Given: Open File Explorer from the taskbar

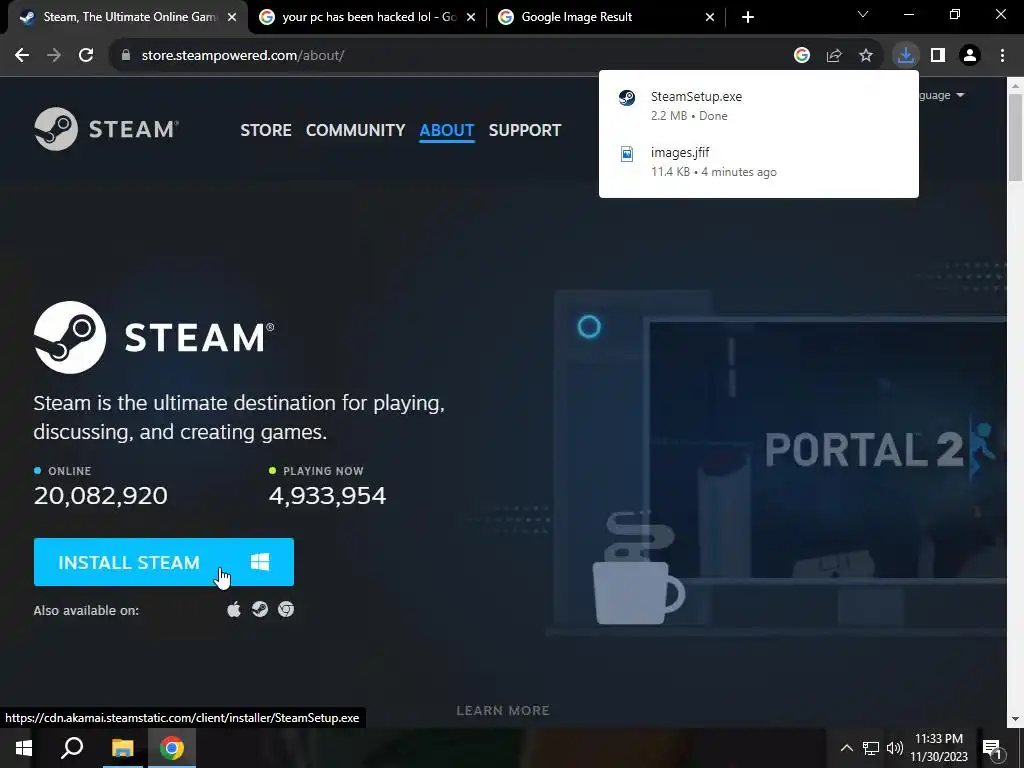Looking at the screenshot, I should [122, 748].
